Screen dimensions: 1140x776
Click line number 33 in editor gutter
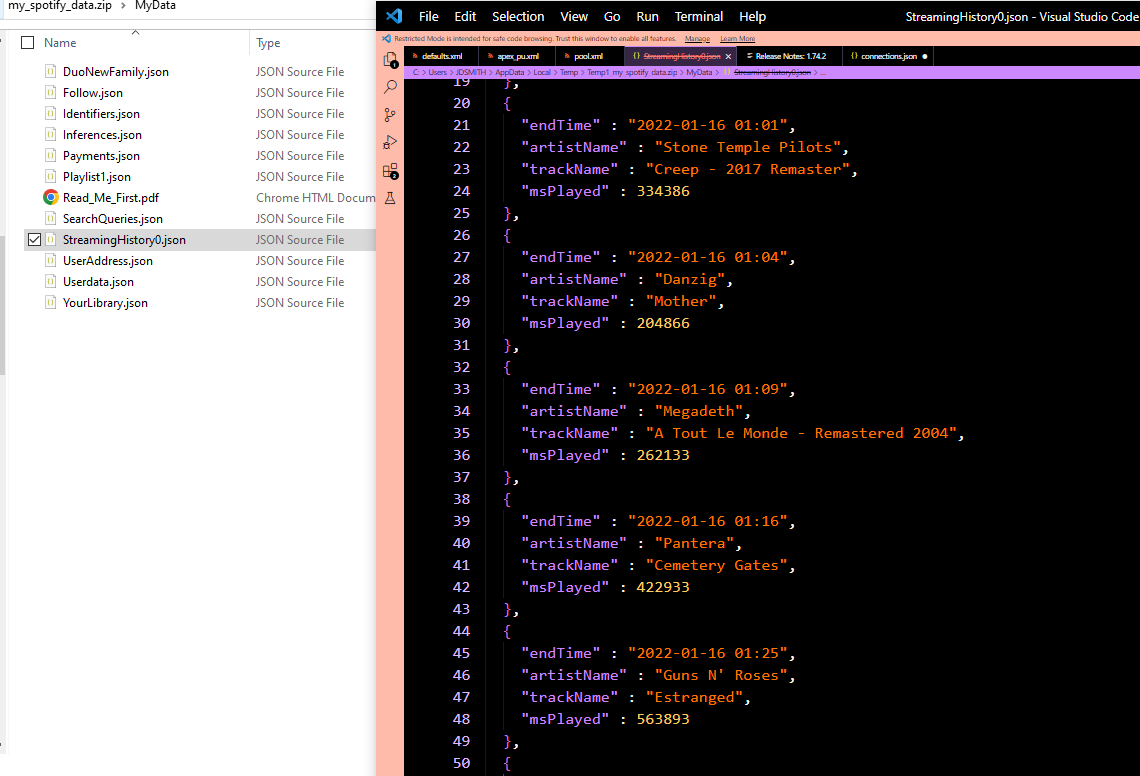click(461, 389)
